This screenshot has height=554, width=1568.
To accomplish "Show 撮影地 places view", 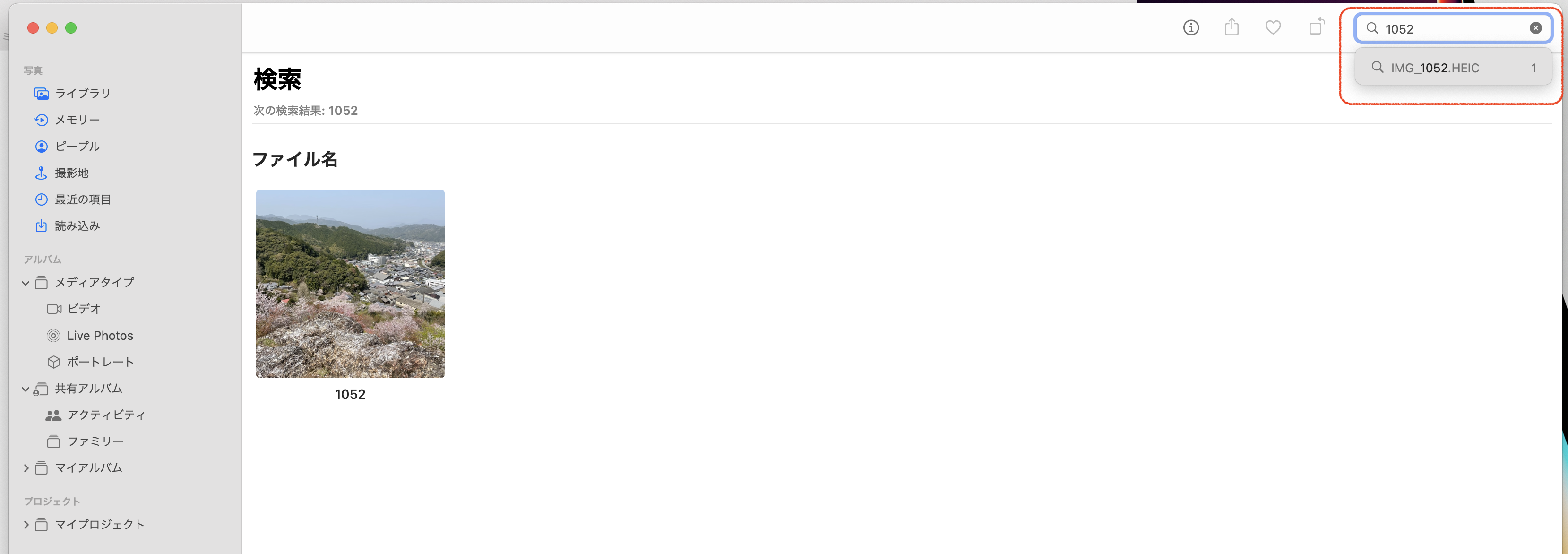I will click(72, 173).
